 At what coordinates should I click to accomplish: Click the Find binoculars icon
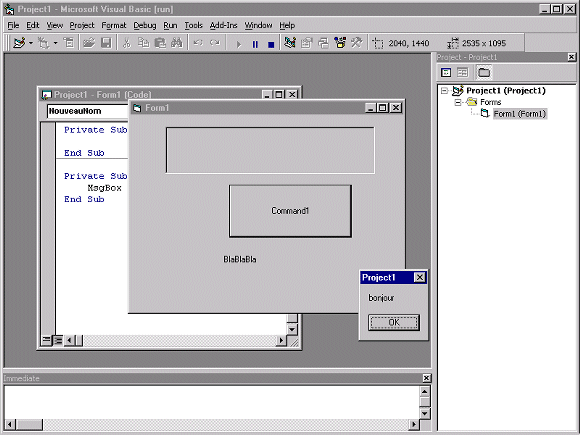[x=177, y=43]
